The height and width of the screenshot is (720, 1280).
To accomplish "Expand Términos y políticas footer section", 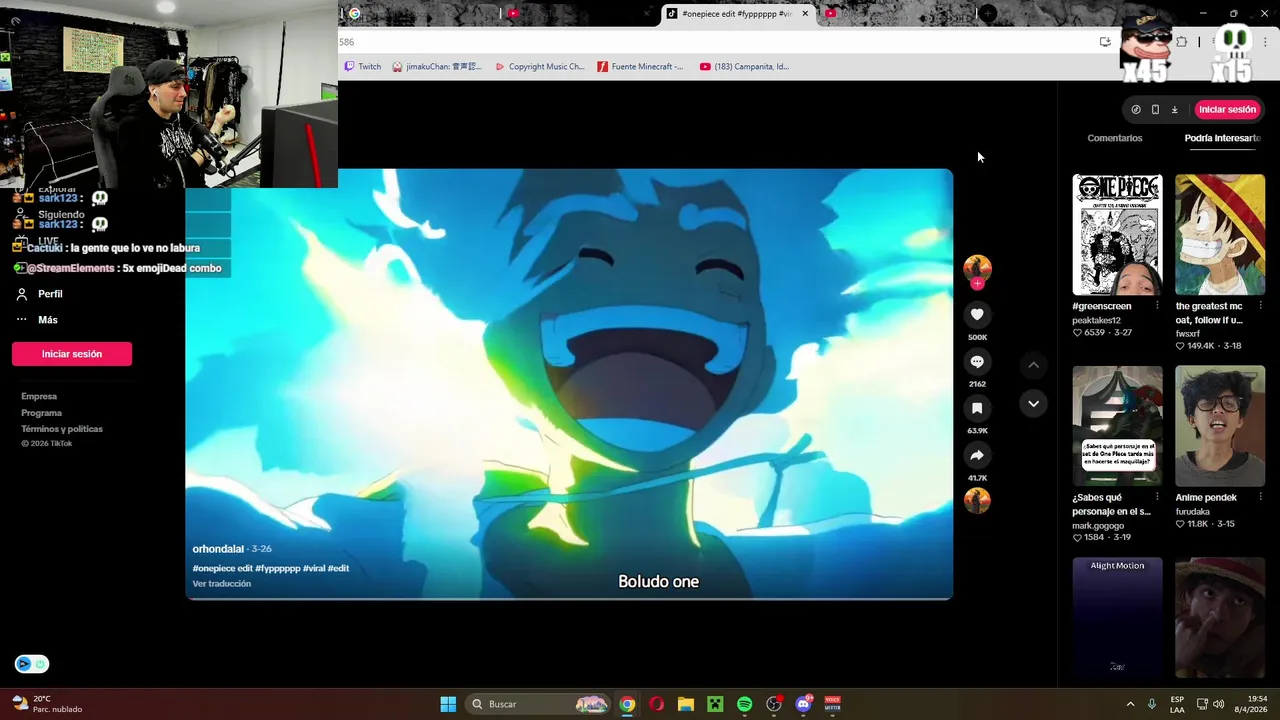I will 62,429.
